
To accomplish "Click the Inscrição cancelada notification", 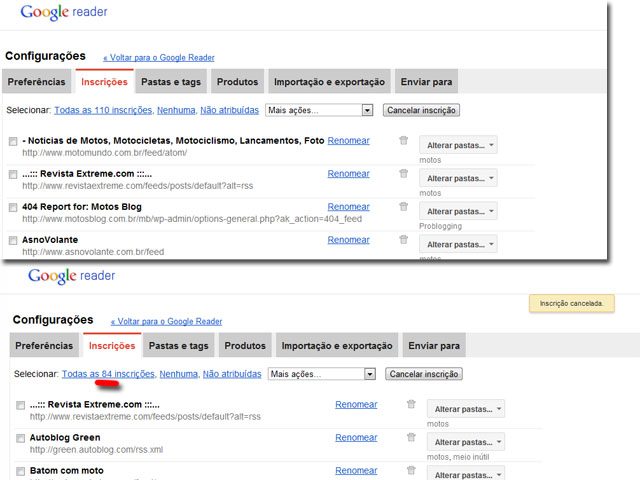I will point(571,304).
